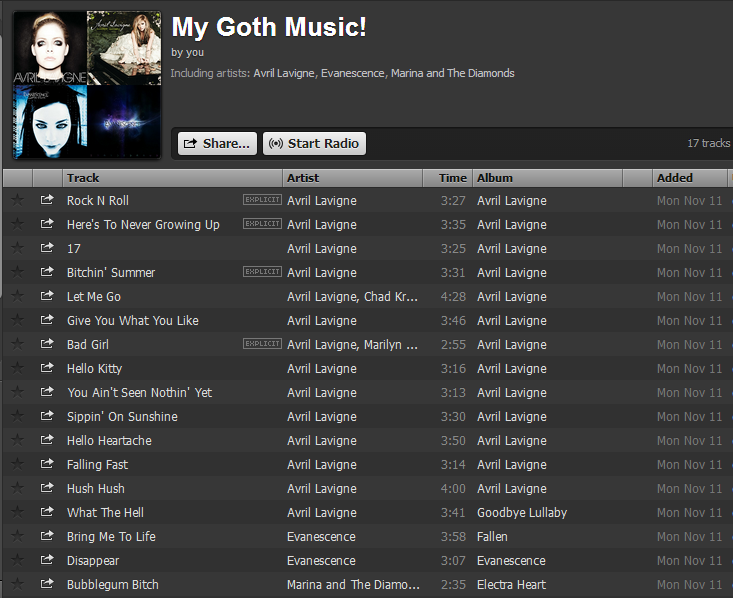Image resolution: width=733 pixels, height=598 pixels.
Task: Click the star on Hello Heartache
Action: (18, 440)
